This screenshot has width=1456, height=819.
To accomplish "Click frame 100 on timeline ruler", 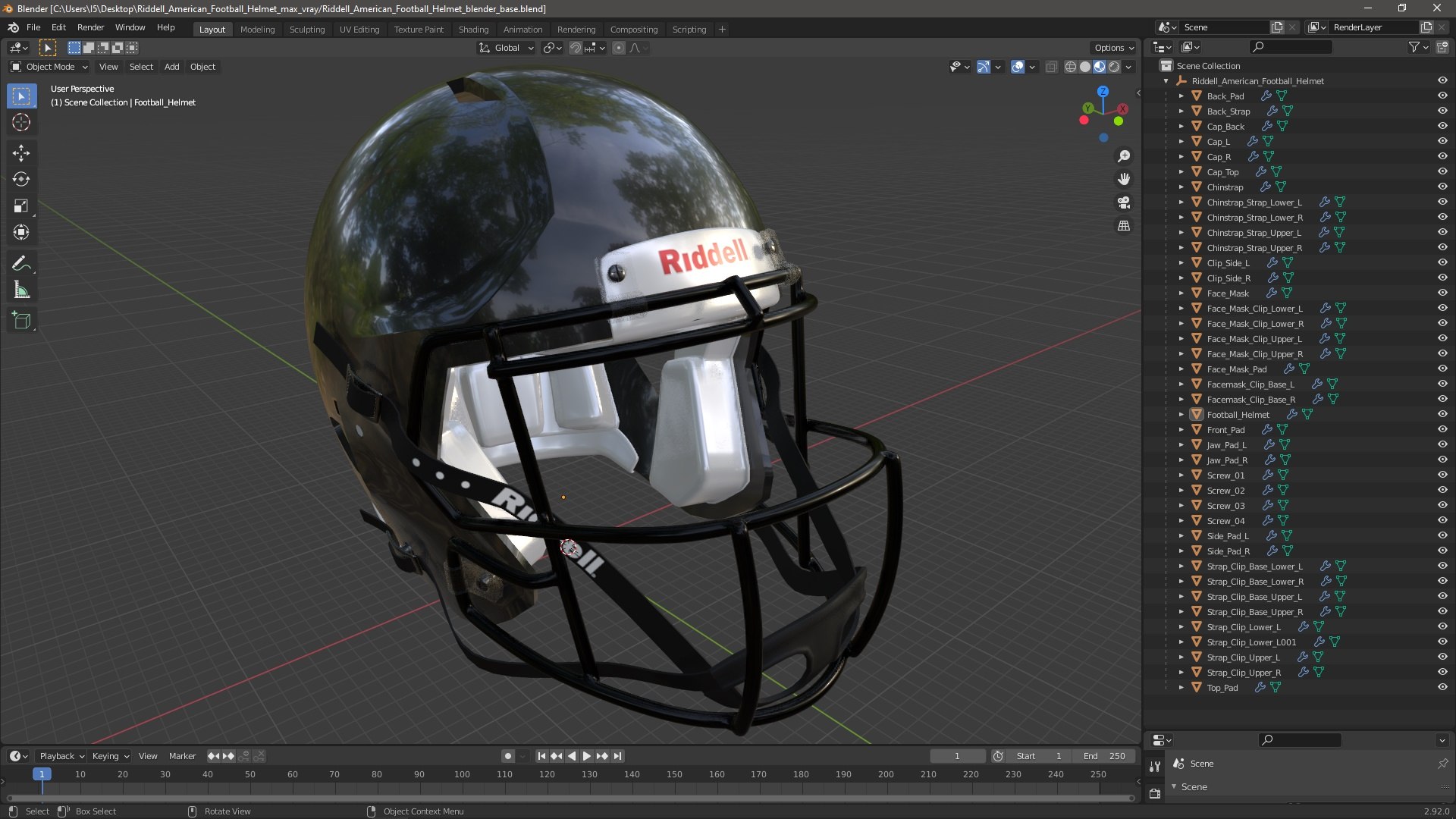I will tap(462, 774).
